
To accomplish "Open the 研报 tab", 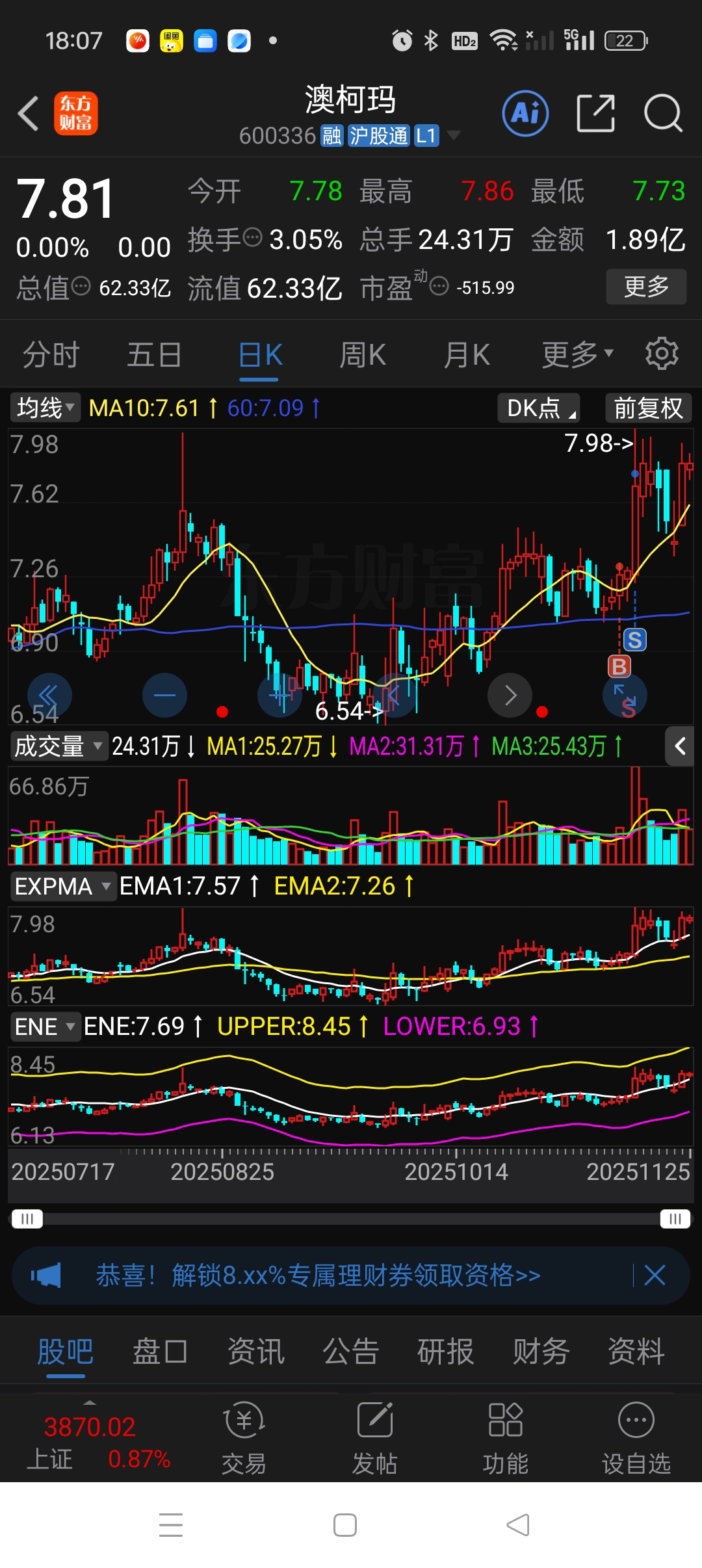I will pos(445,1352).
